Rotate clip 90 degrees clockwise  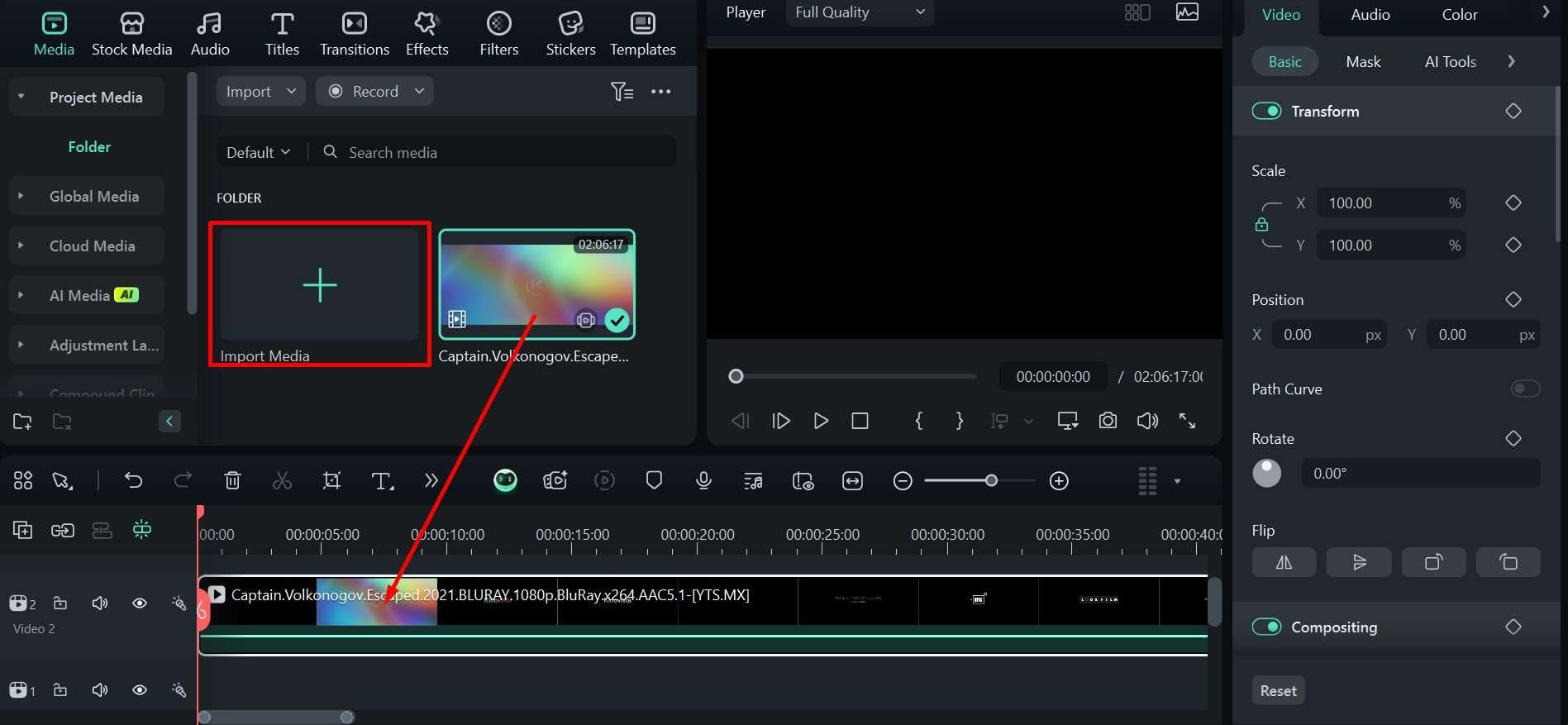click(x=1433, y=562)
